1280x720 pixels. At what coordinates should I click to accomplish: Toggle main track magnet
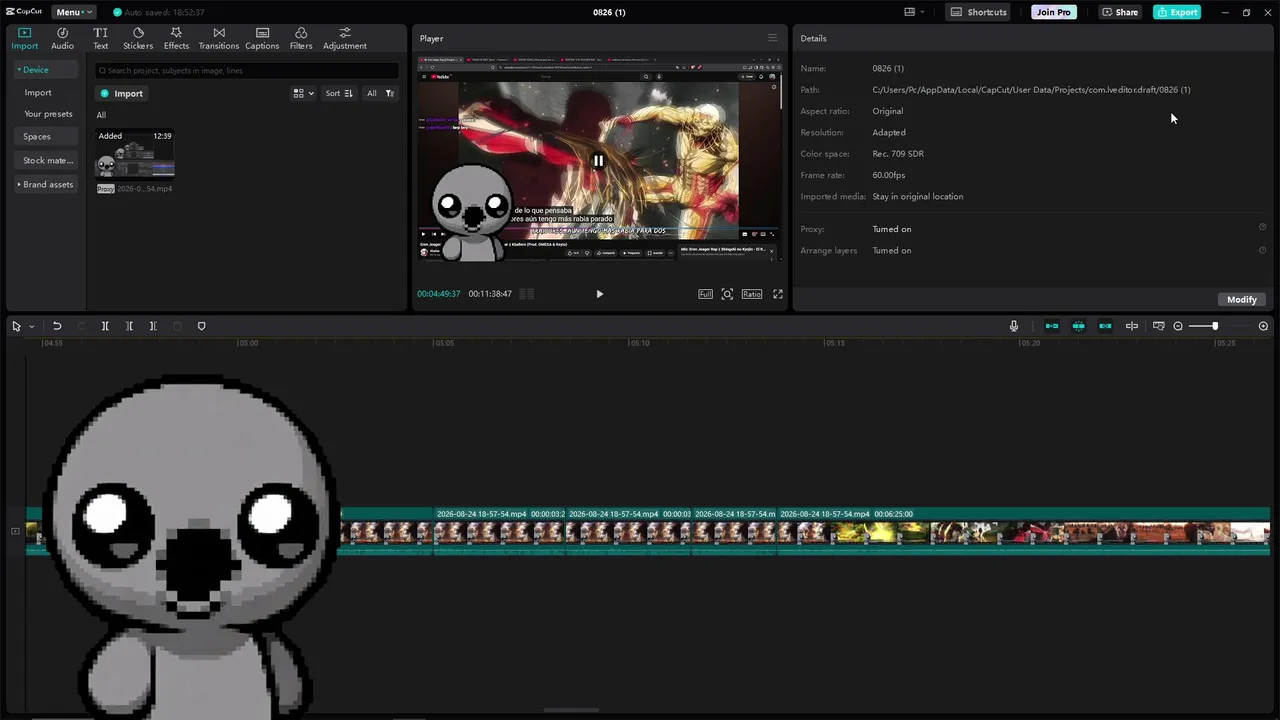point(1052,326)
